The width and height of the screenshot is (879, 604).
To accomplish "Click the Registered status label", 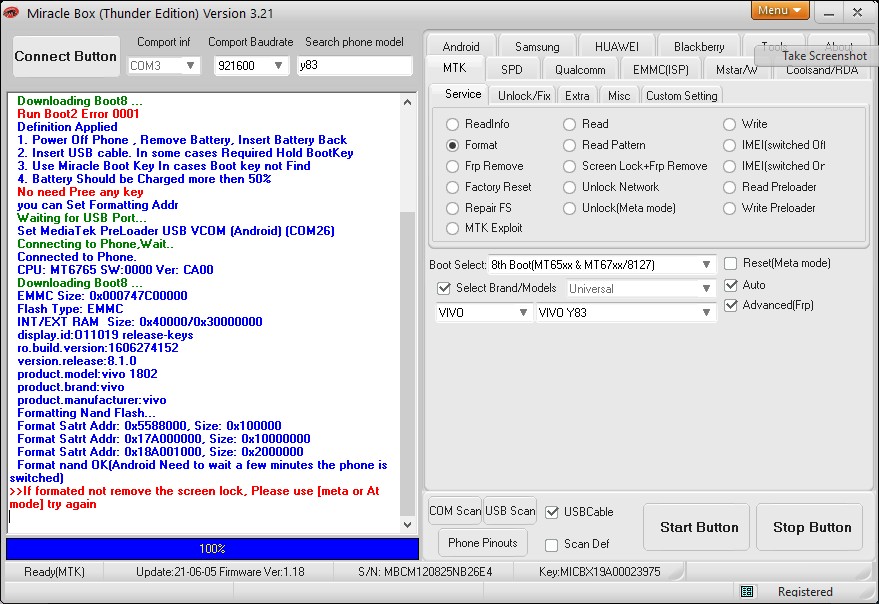I will click(x=805, y=592).
